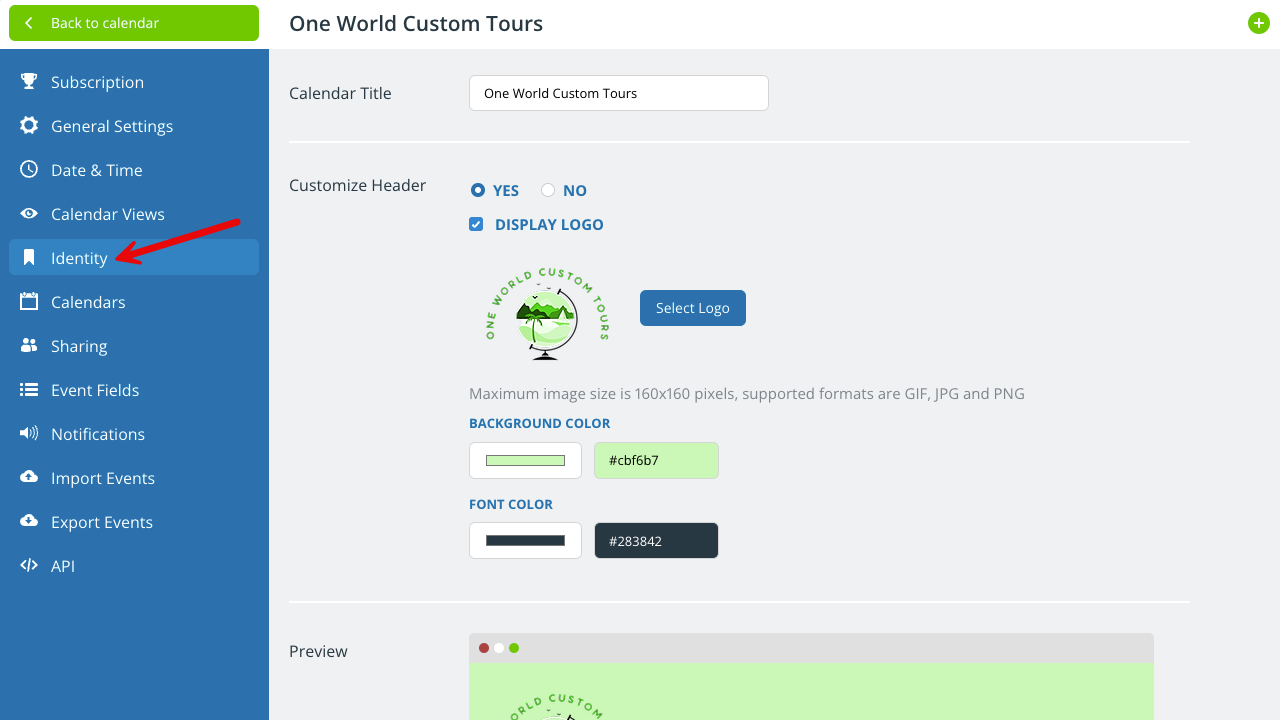Image resolution: width=1280 pixels, height=720 pixels.
Task: Click the DISPLAY LOGO label text
Action: pos(549,224)
